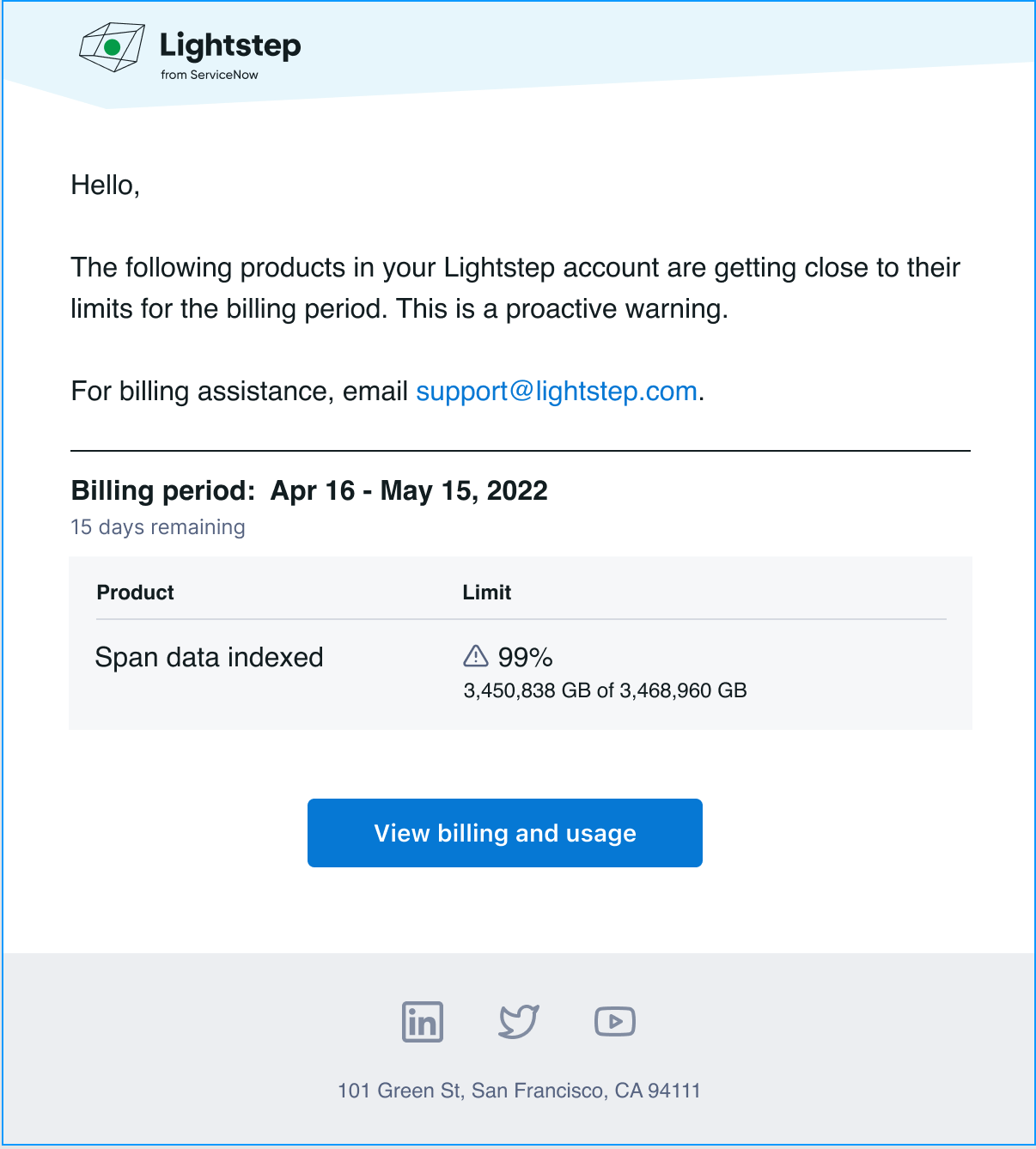
Task: Email support@lightstep.com via the link
Action: [x=556, y=392]
